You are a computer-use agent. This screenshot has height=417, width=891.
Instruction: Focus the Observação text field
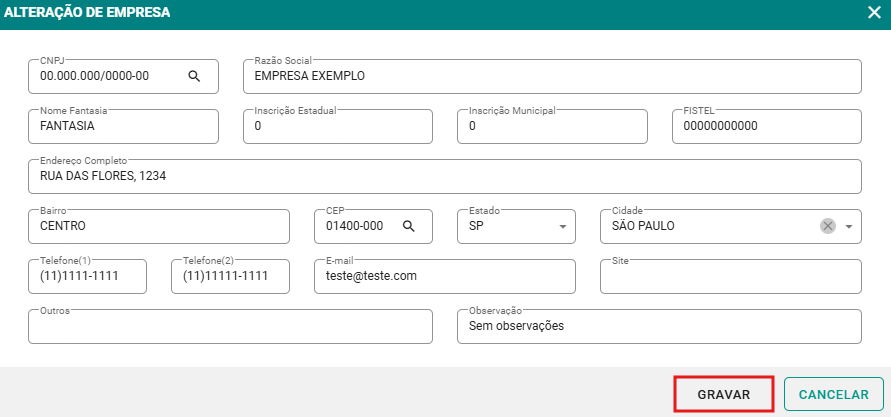point(658,326)
